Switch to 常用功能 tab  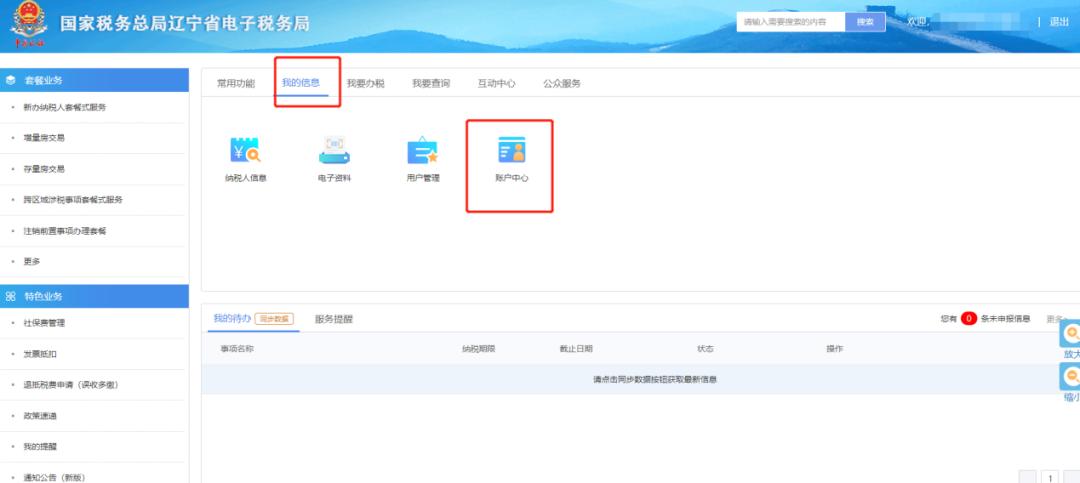coord(236,83)
